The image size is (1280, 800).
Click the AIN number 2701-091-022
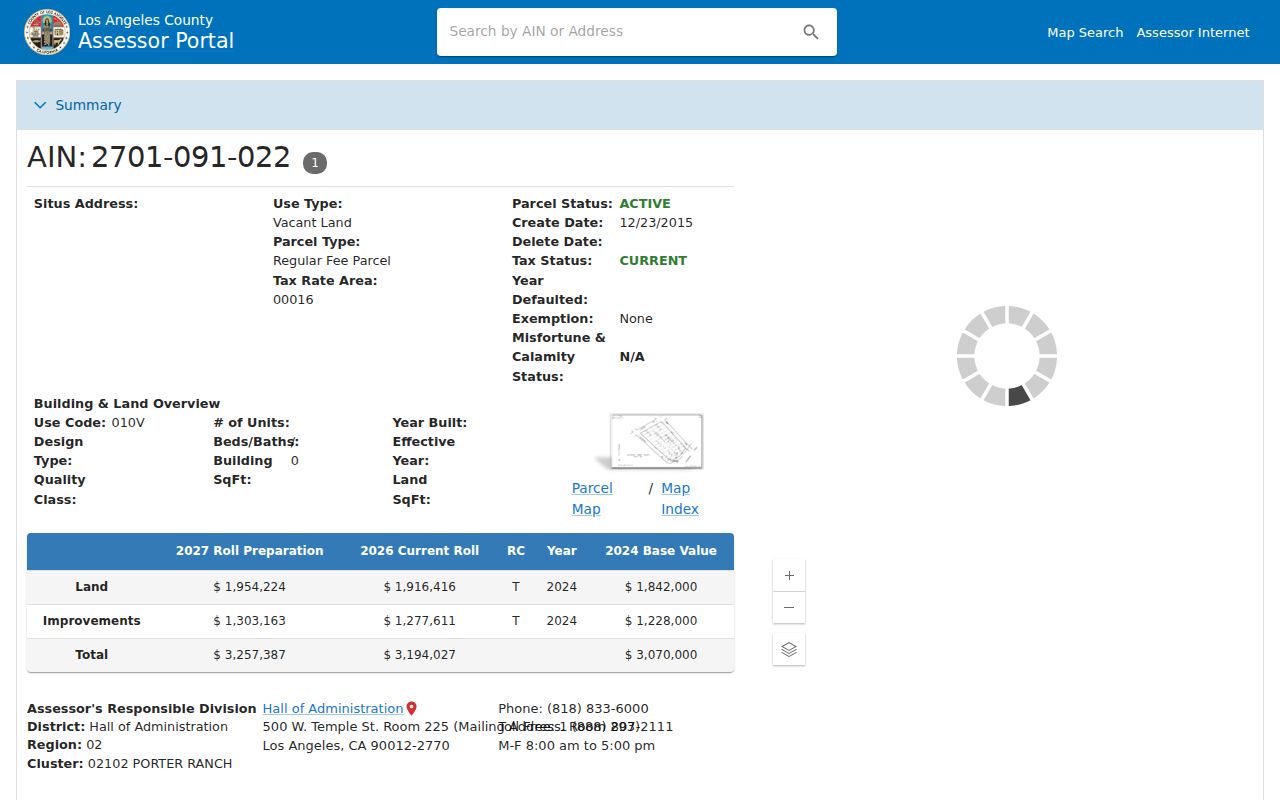[191, 158]
